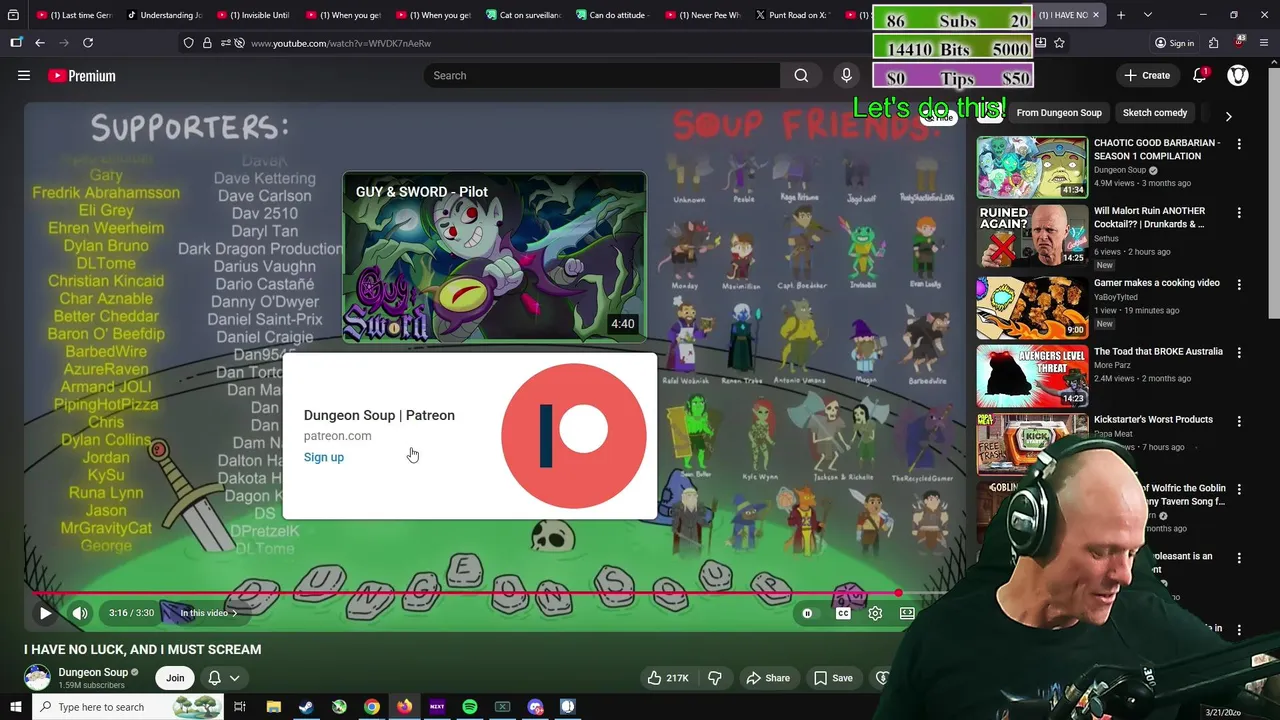The width and height of the screenshot is (1280, 720).
Task: Open Firefox from the taskbar
Action: (404, 707)
